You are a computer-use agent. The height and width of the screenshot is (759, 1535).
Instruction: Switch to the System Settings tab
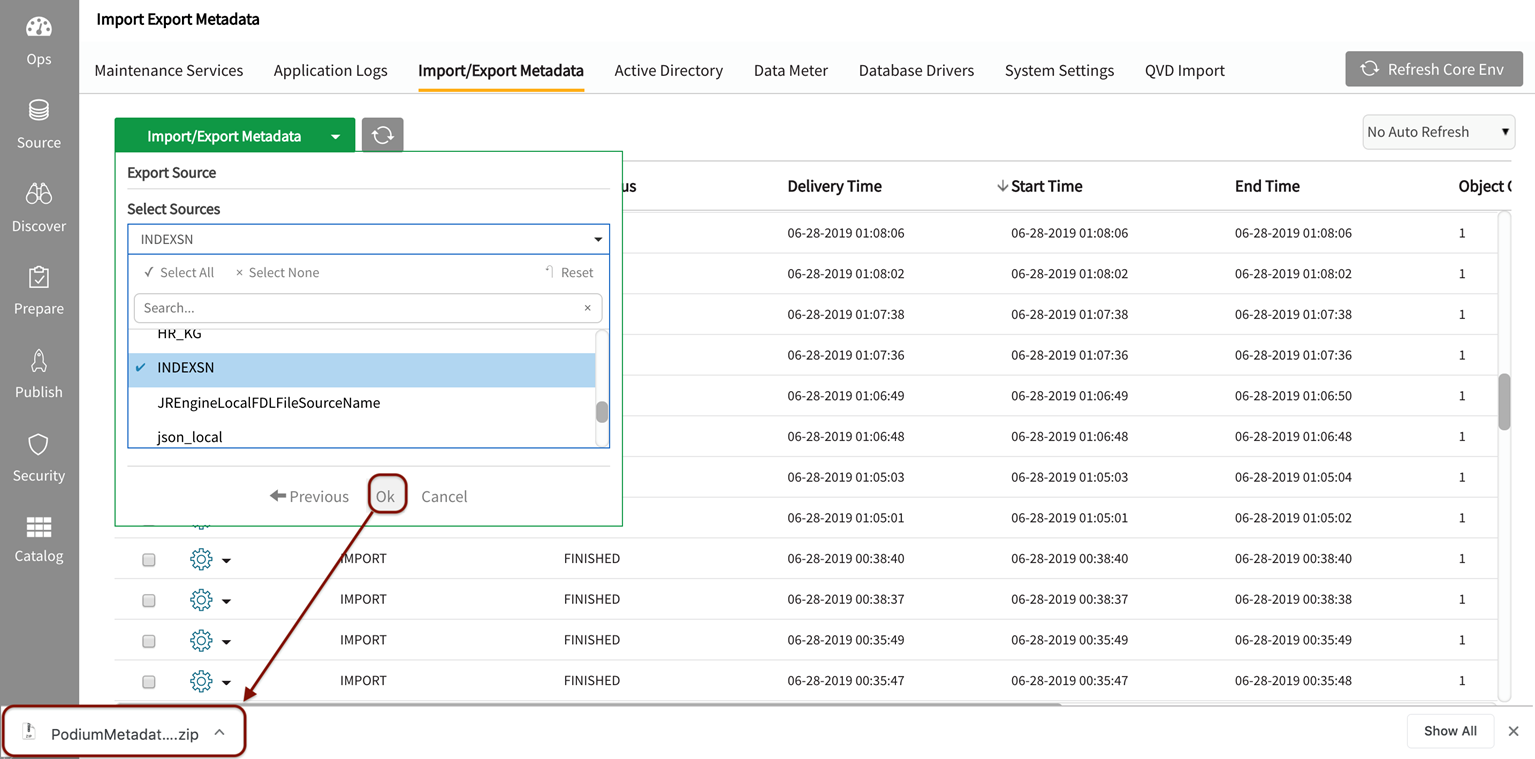pyautogui.click(x=1059, y=71)
